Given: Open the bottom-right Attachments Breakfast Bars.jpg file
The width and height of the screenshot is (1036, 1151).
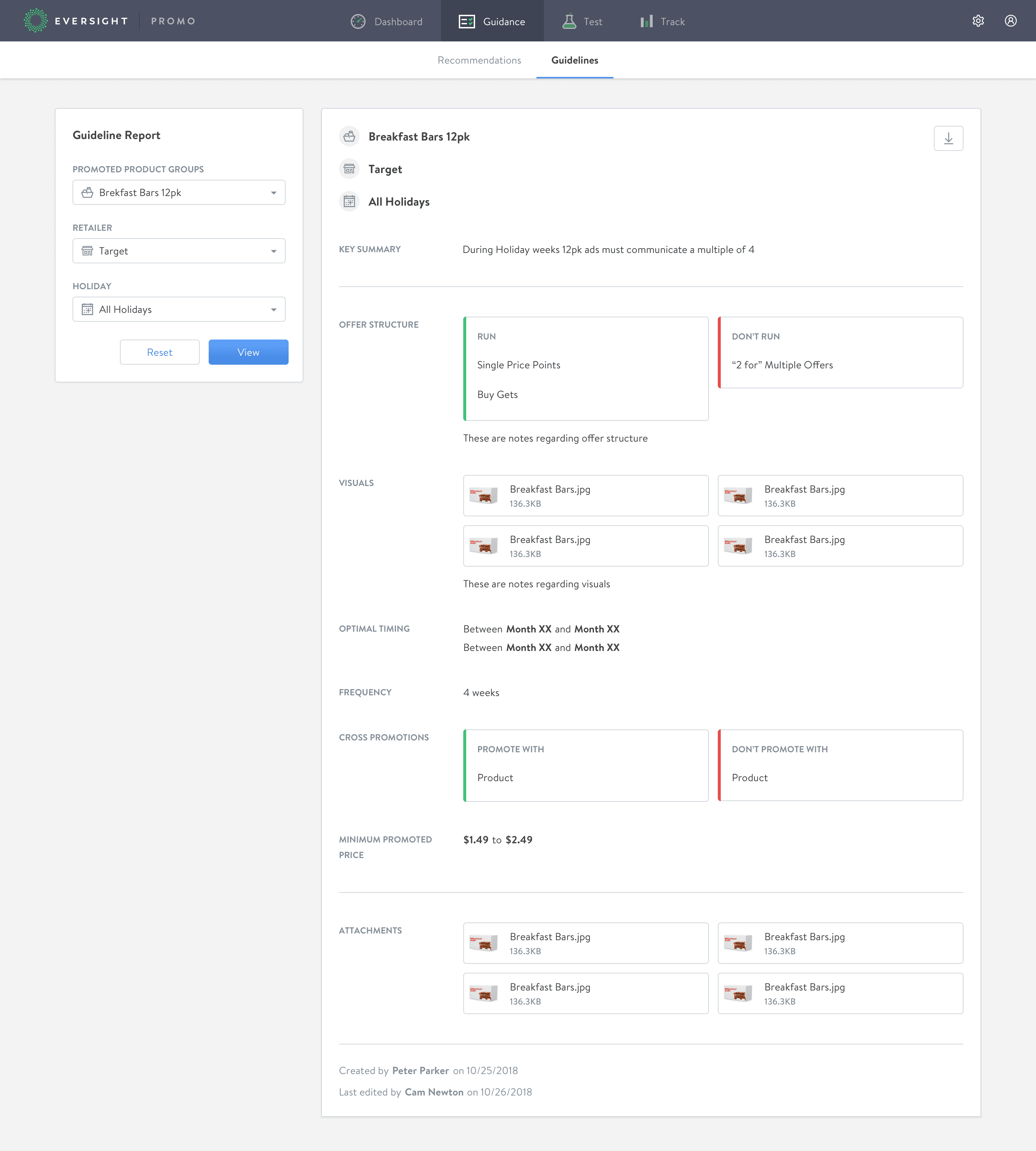Looking at the screenshot, I should point(840,993).
